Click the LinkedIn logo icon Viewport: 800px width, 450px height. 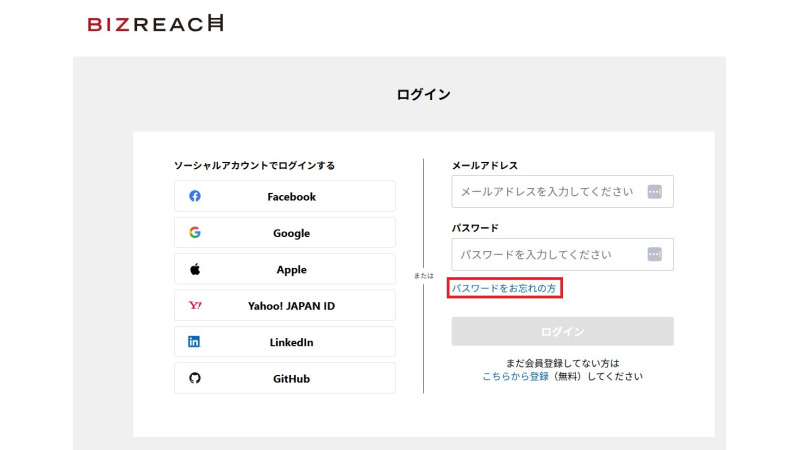[x=194, y=342]
